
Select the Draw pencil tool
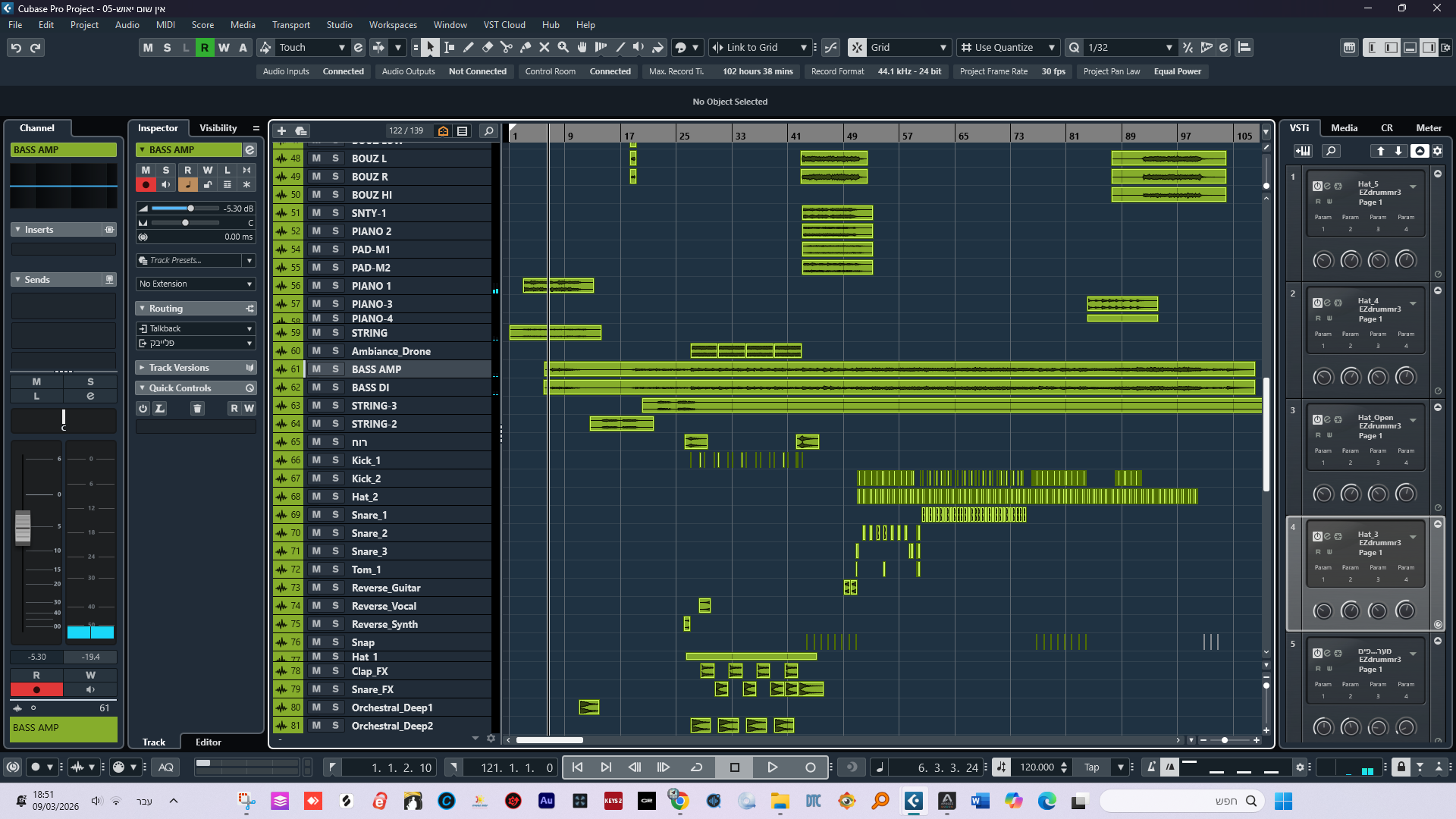click(x=468, y=47)
